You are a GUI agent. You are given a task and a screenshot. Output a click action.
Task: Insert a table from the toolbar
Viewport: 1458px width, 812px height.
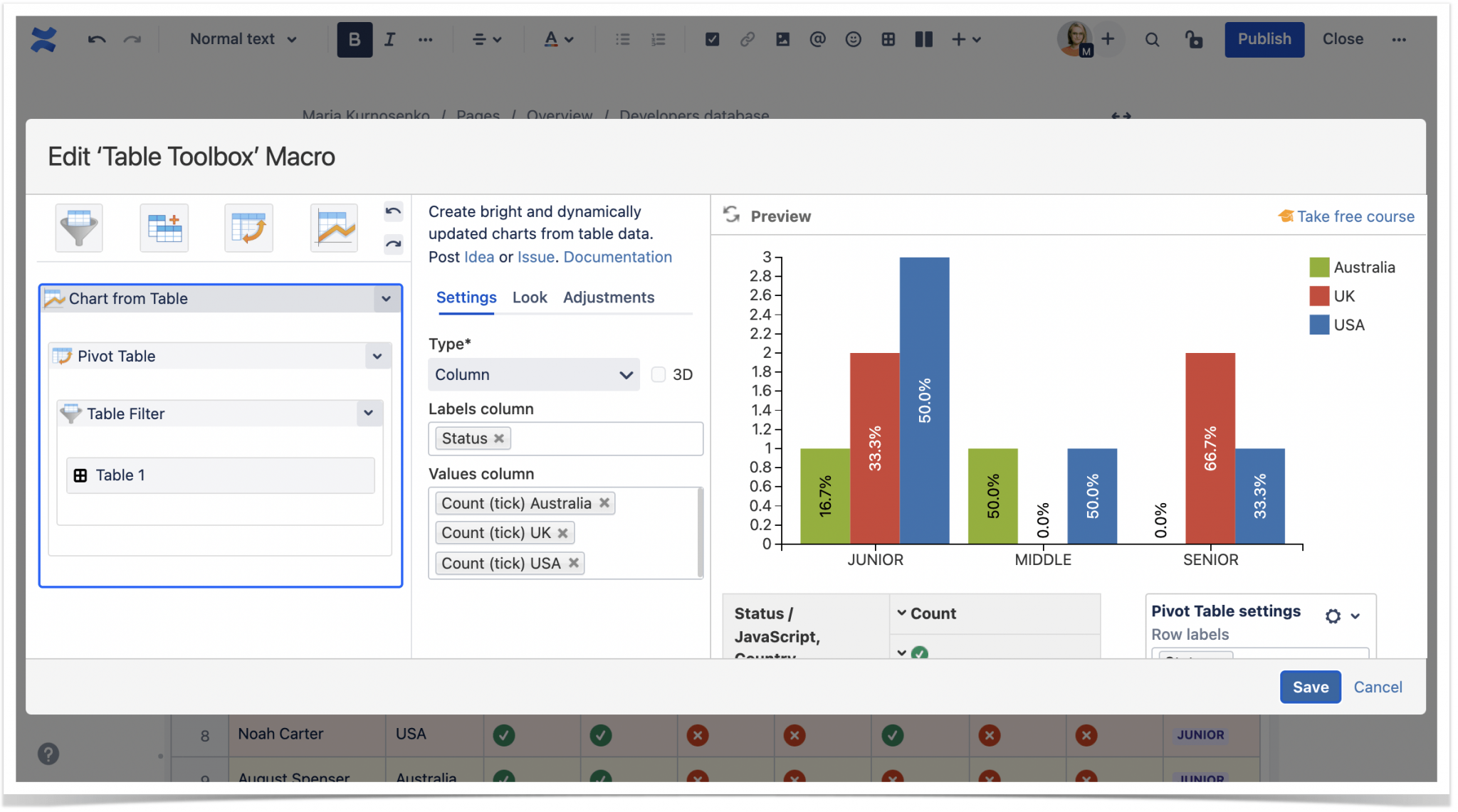tap(888, 39)
